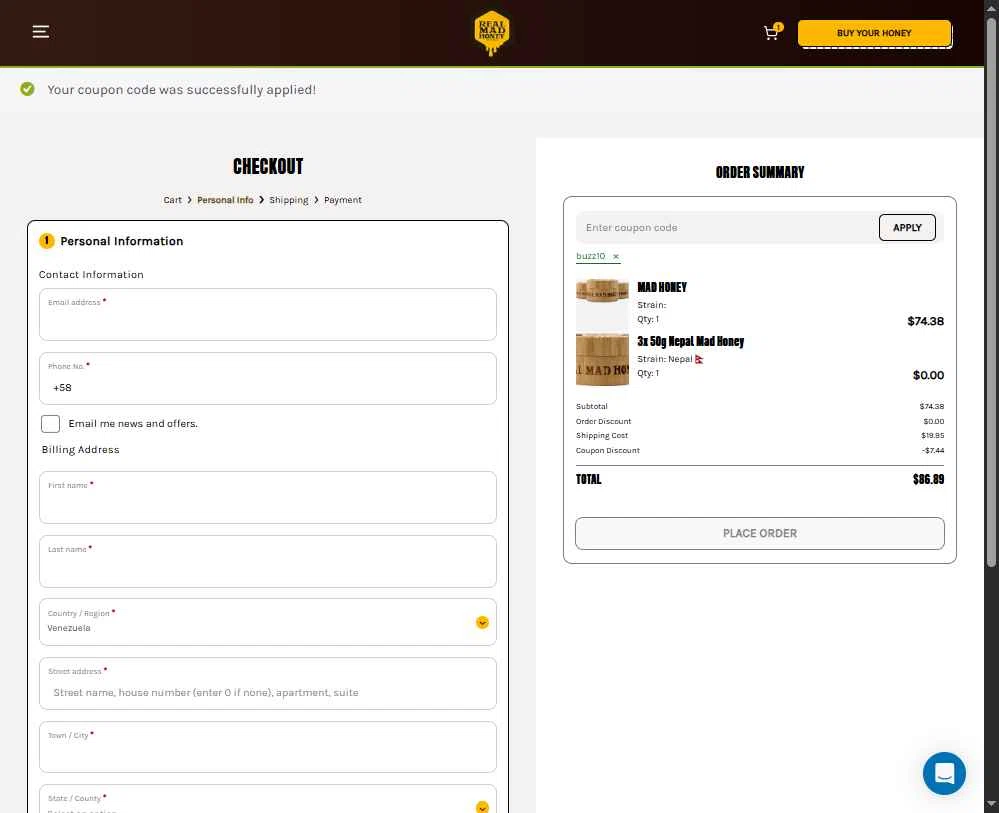
Task: Go to the Payment breadcrumb step
Action: [343, 200]
